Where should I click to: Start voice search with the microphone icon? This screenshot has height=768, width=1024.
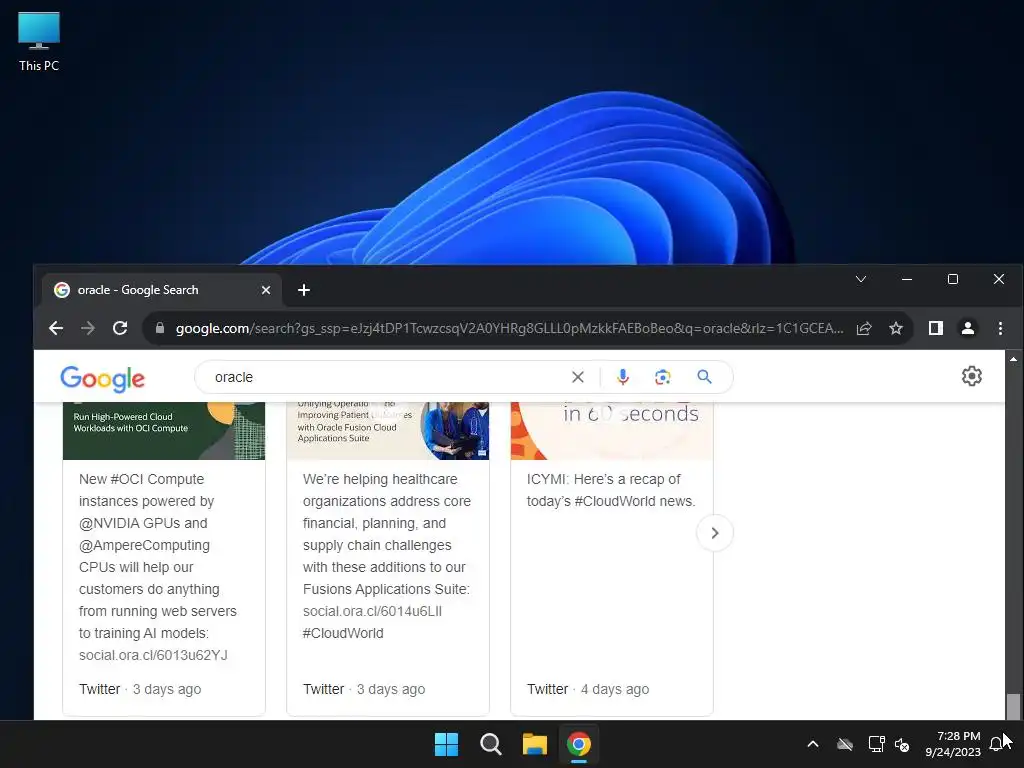pyautogui.click(x=623, y=377)
